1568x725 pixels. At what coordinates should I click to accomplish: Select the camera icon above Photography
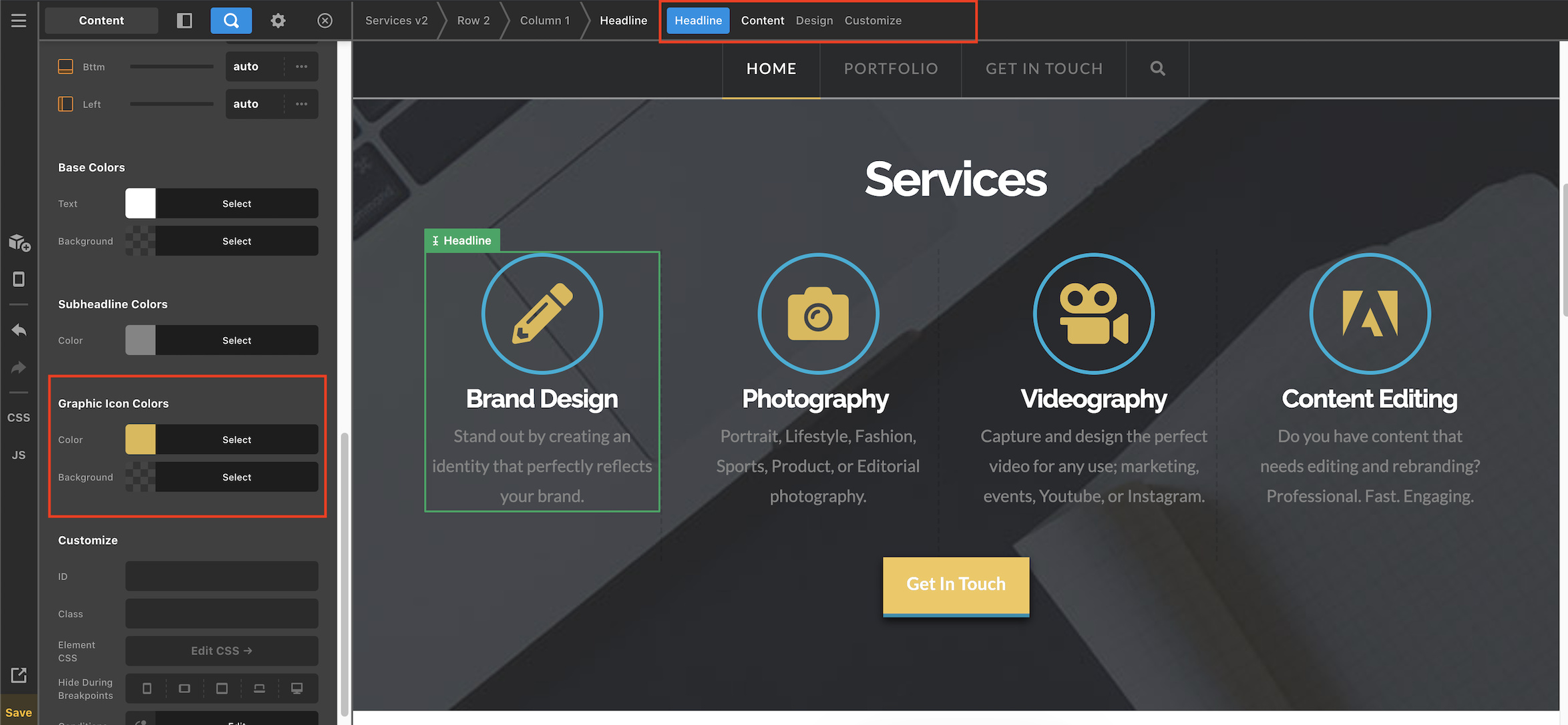point(818,313)
